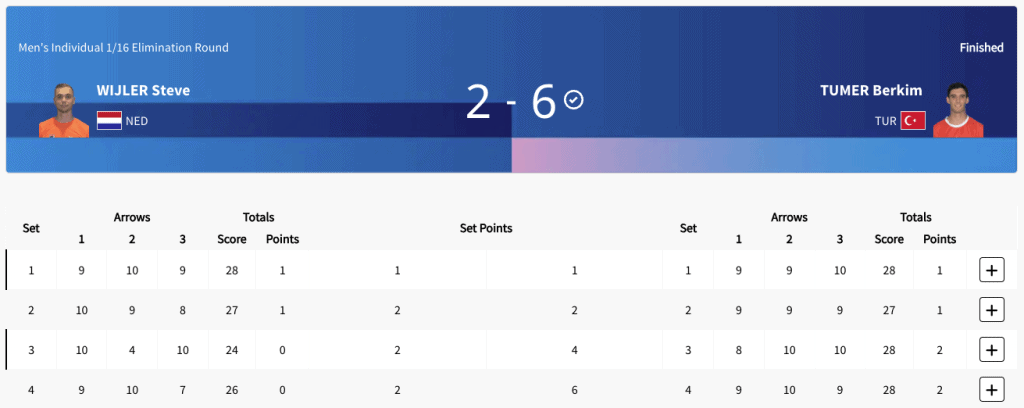This screenshot has height=408, width=1024.
Task: Click the TUR country code label
Action: 886,121
